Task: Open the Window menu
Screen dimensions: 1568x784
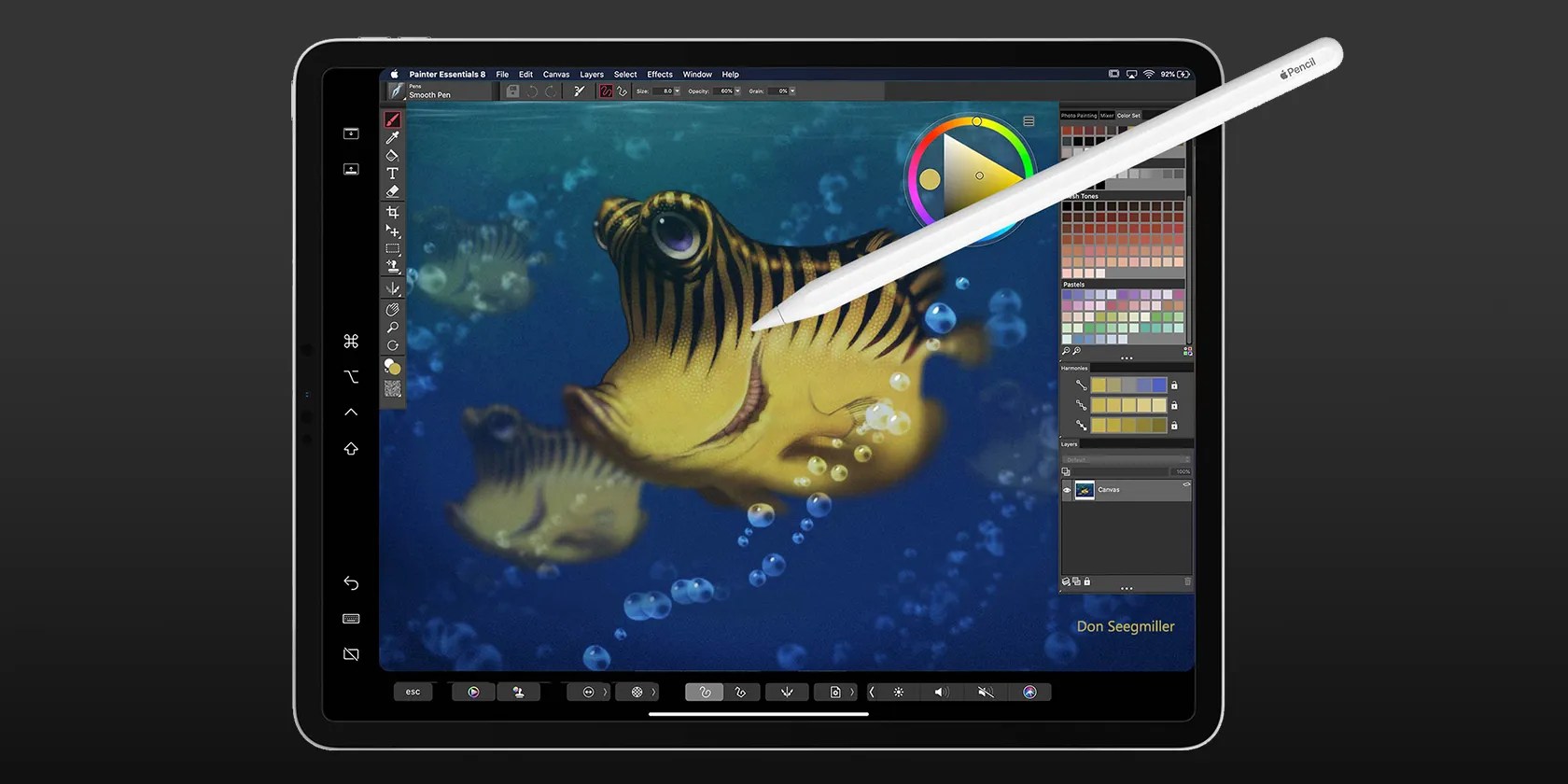Action: [697, 75]
